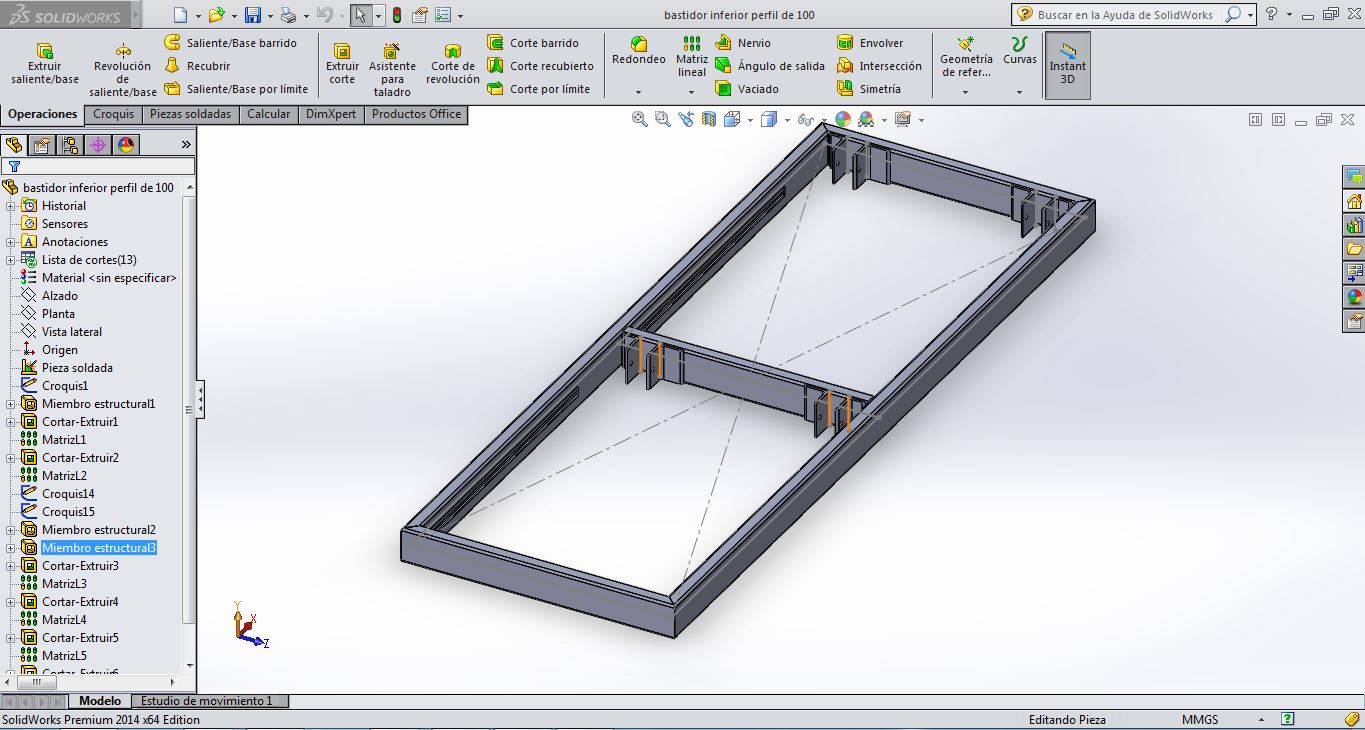Viewport: 1365px width, 730px height.
Task: Click the New document icon
Action: [x=180, y=15]
